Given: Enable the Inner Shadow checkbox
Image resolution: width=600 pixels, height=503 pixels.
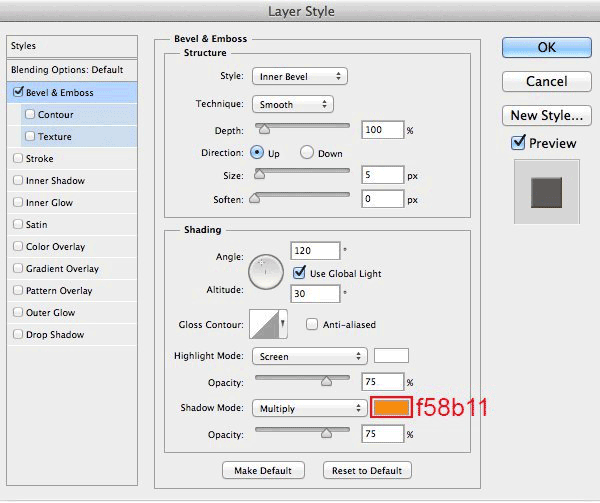Looking at the screenshot, I should (x=18, y=180).
